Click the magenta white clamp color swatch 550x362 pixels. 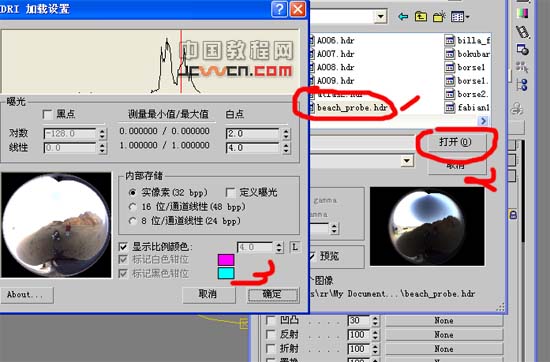coord(226,260)
